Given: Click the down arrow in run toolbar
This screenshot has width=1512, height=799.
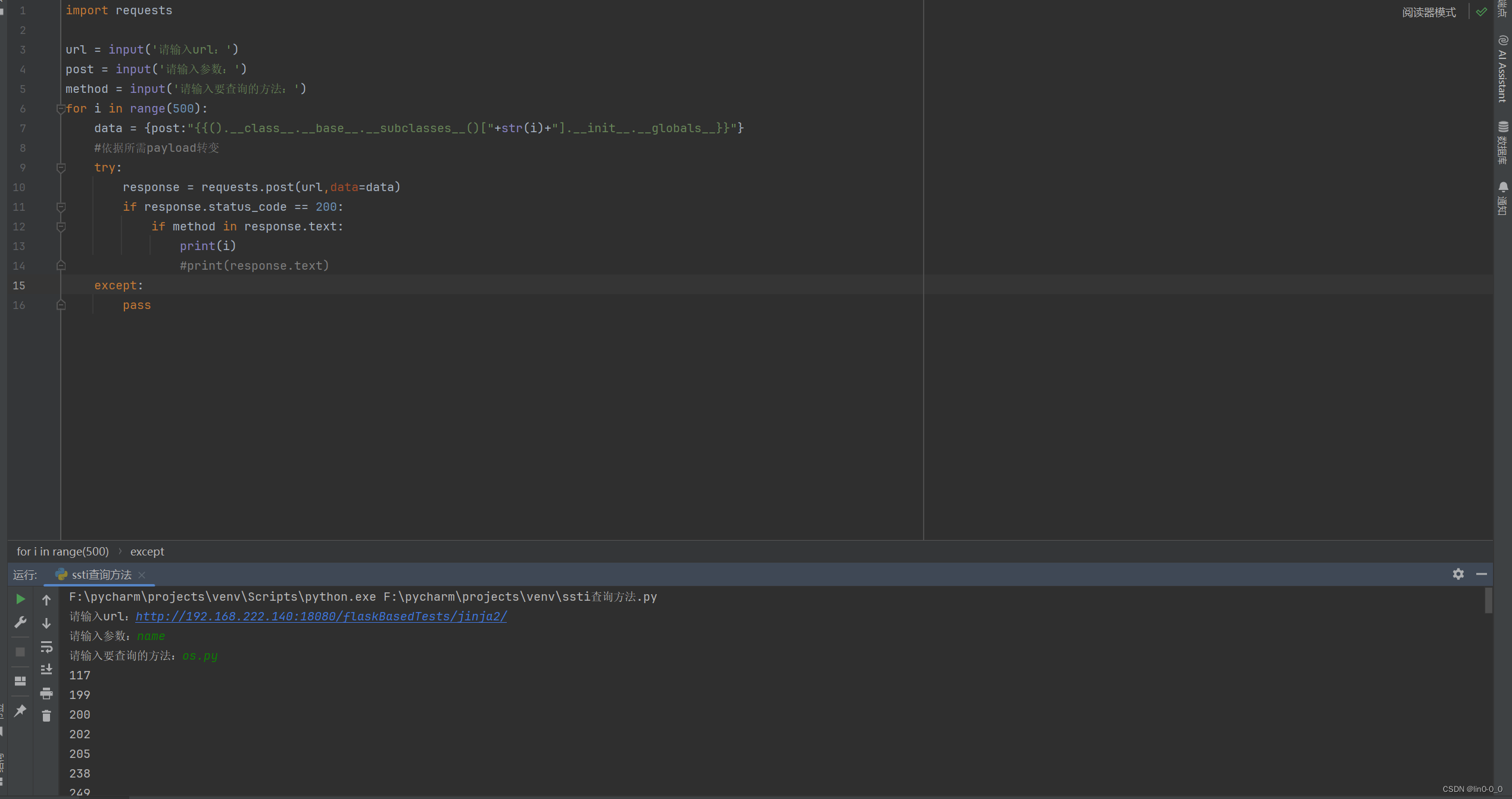Looking at the screenshot, I should (x=46, y=623).
